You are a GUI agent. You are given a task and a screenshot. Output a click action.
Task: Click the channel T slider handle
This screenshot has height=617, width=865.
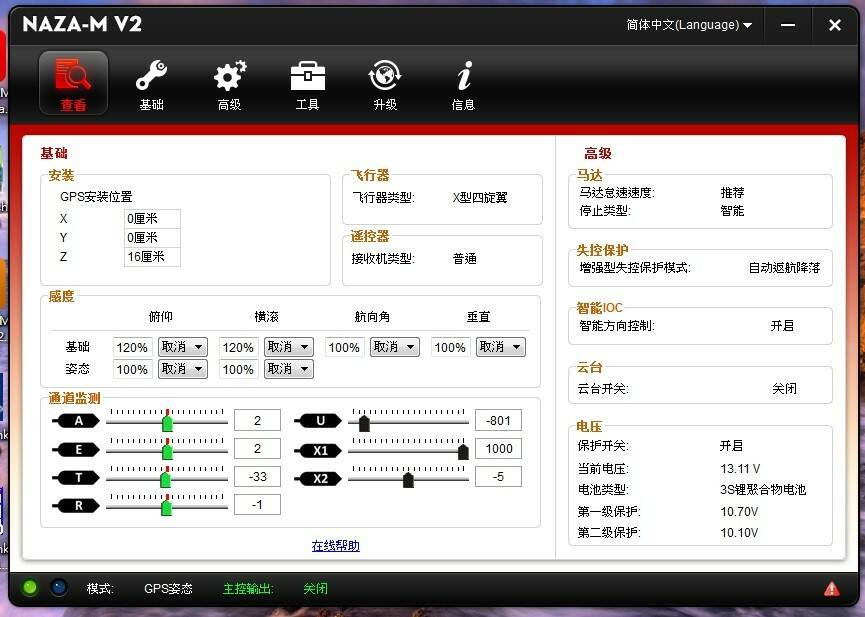click(x=165, y=479)
